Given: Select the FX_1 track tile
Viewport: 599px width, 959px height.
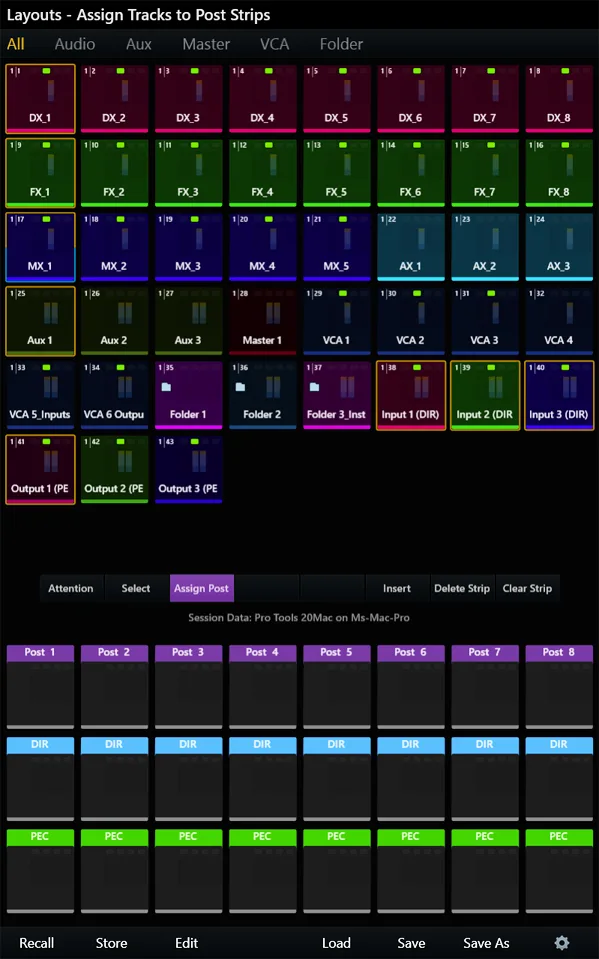Looking at the screenshot, I should point(40,172).
